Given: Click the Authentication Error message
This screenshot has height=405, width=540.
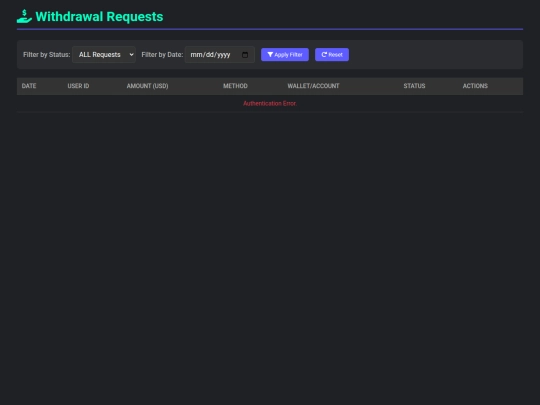Looking at the screenshot, I should point(270,103).
